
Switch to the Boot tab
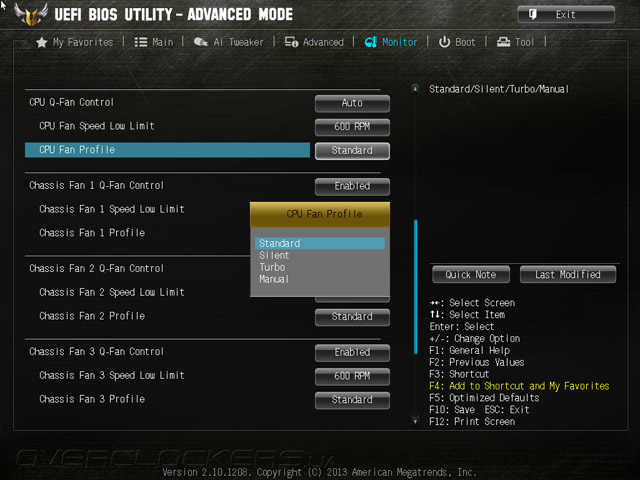pos(457,42)
